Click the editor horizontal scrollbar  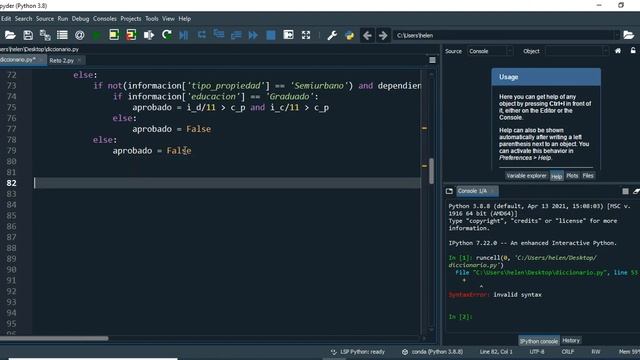pos(54,338)
